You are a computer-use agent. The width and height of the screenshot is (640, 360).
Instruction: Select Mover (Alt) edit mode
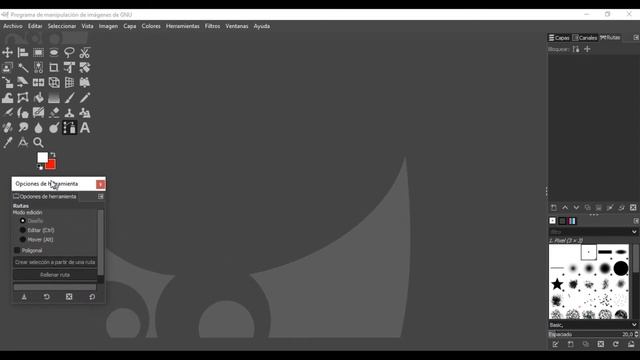23,240
